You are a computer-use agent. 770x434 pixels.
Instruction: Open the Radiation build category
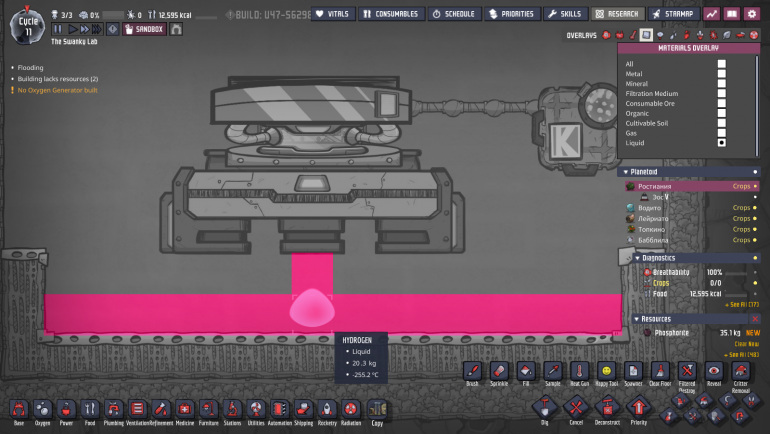point(351,412)
